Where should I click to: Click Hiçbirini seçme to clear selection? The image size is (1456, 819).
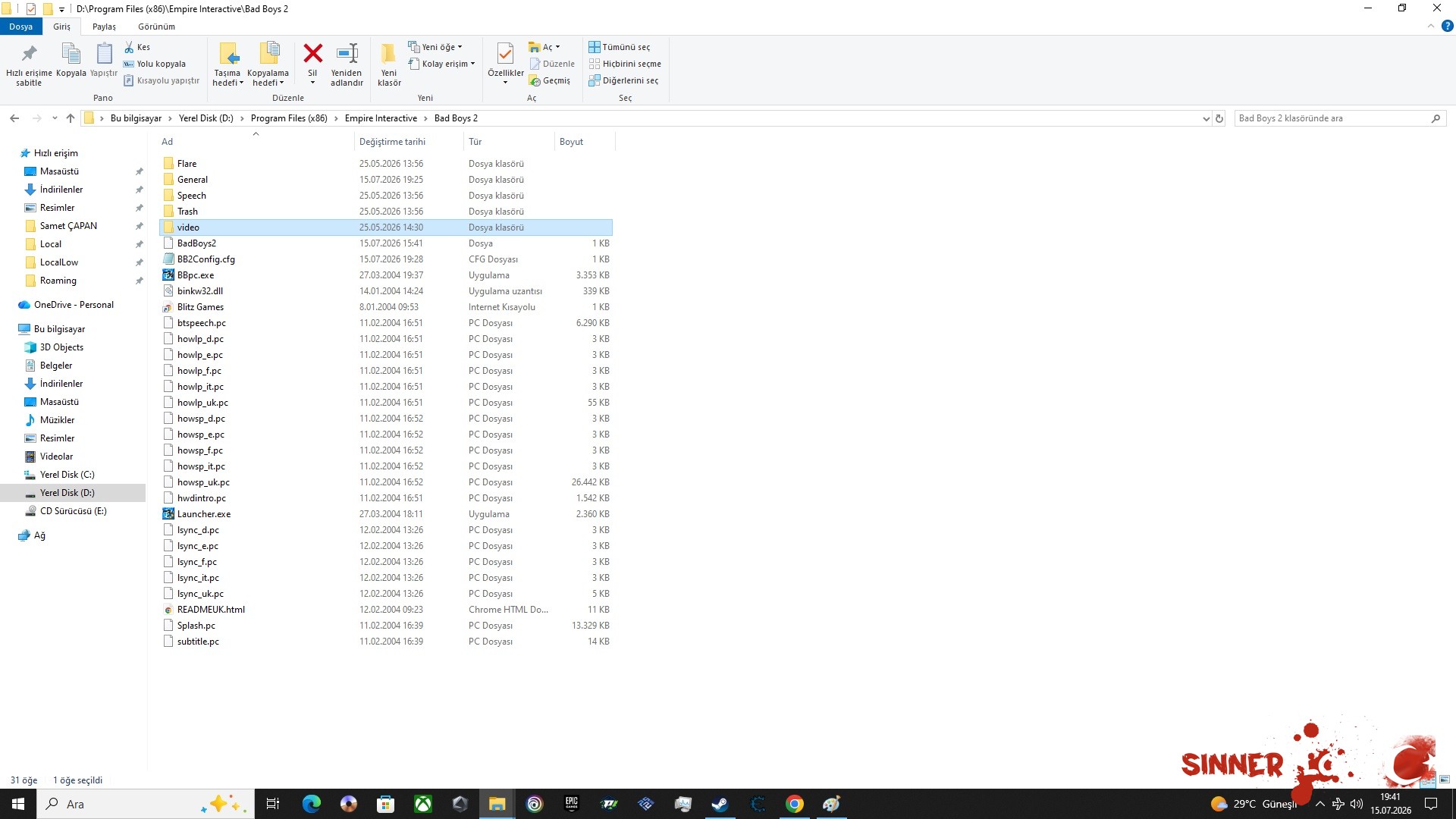(x=625, y=64)
